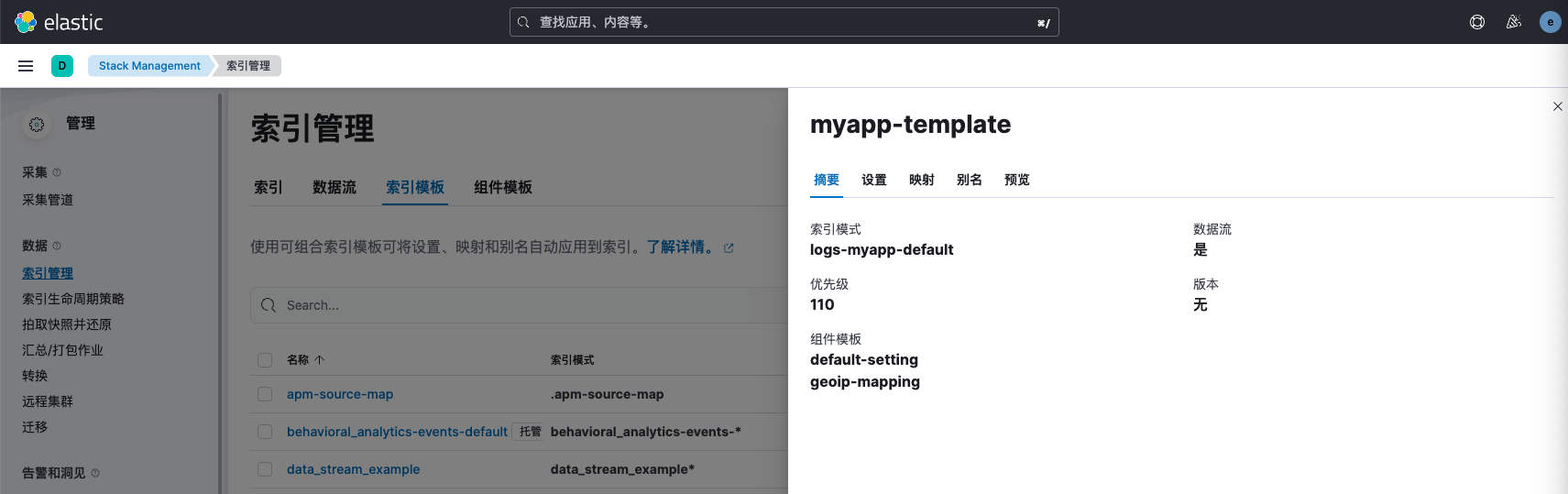Screen dimensions: 1568x494
Task: Check the behavioral_analytics-events-default row checkbox
Action: point(265,432)
